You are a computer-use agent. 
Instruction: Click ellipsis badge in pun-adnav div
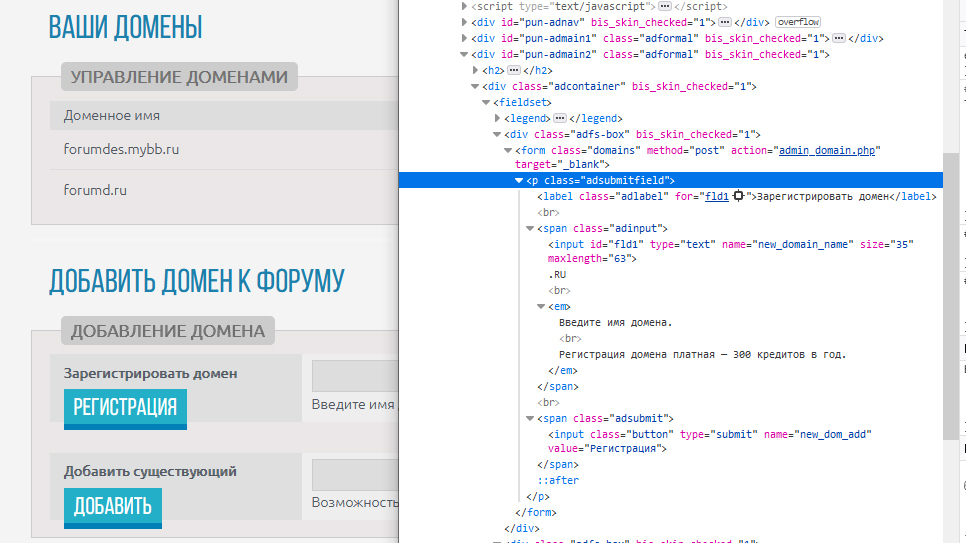pyautogui.click(x=725, y=22)
